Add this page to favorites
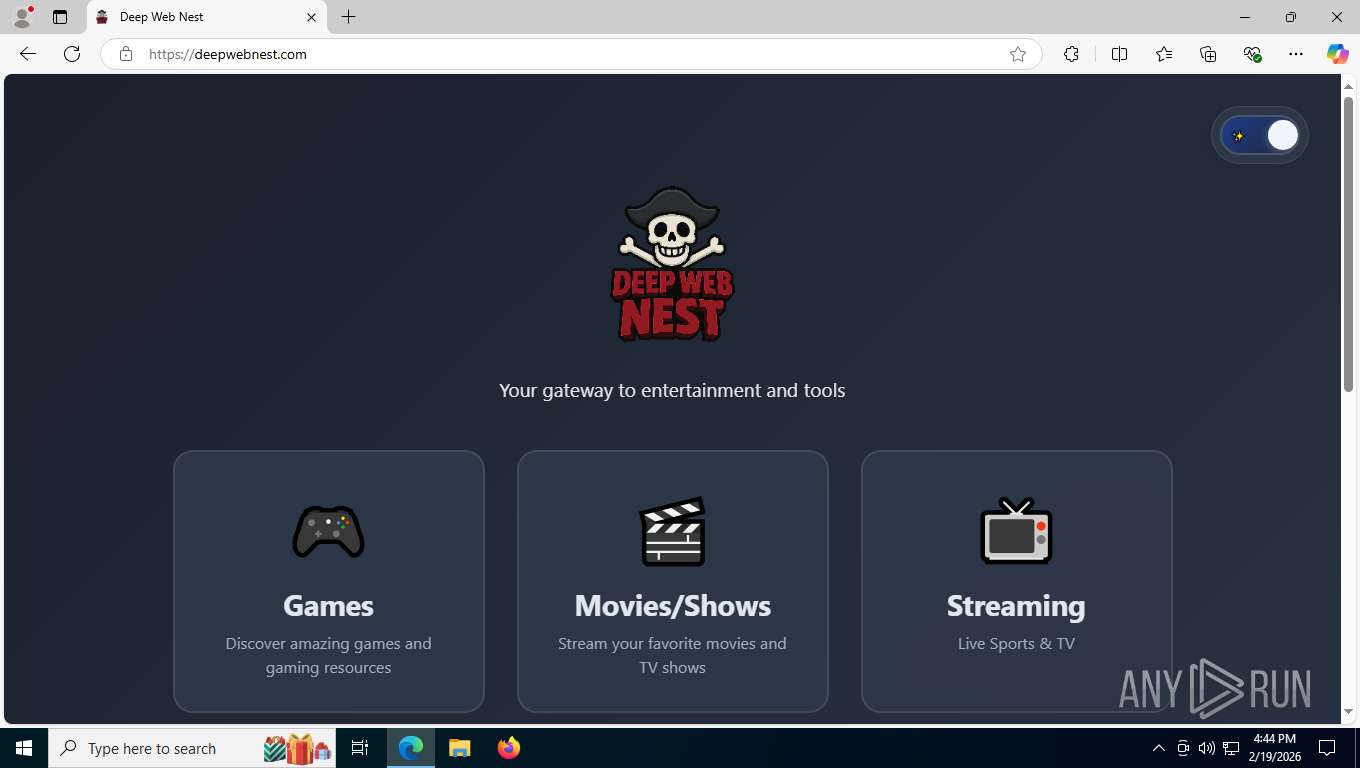This screenshot has height=768, width=1360. 1018,54
